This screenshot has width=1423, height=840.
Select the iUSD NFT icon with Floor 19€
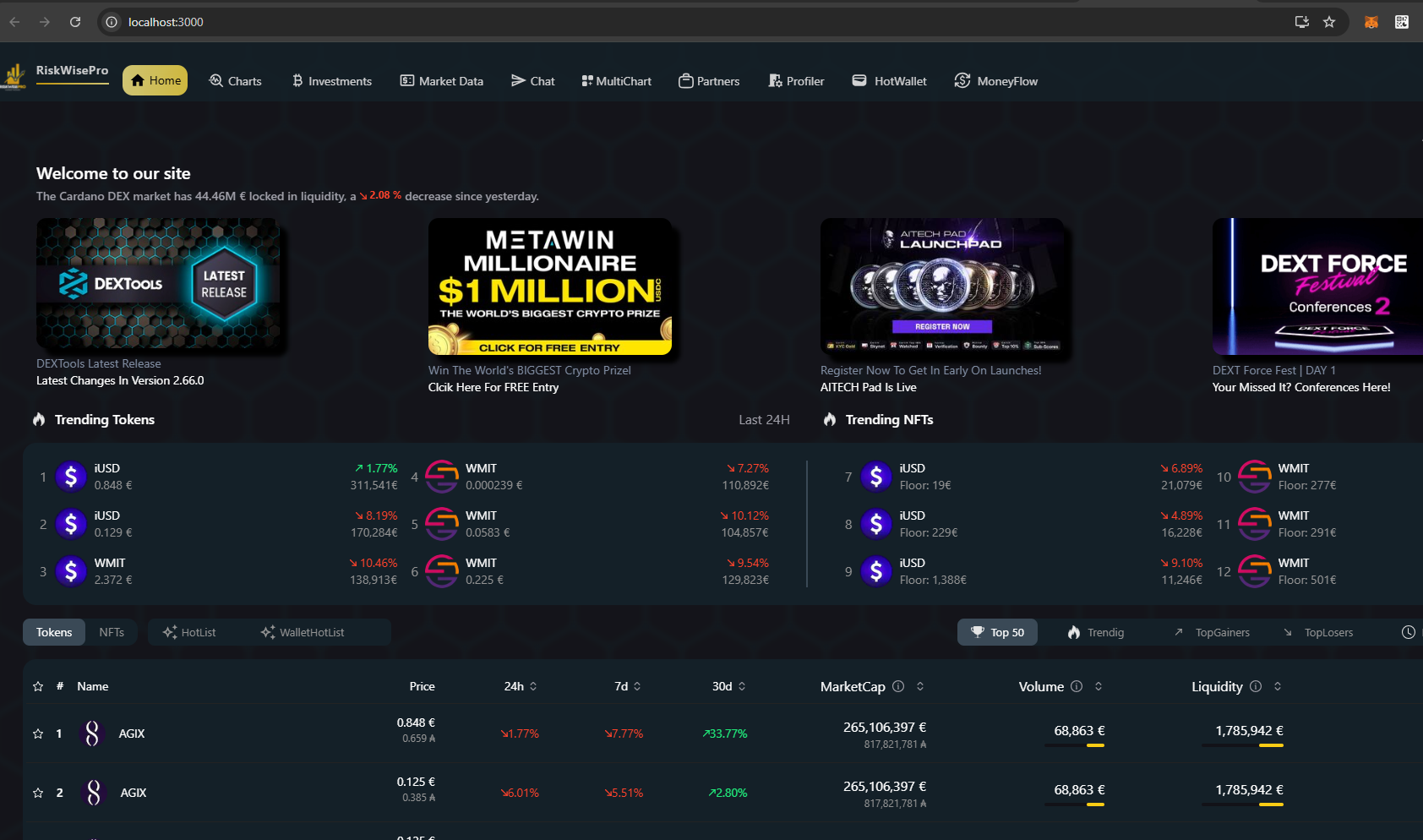point(876,477)
